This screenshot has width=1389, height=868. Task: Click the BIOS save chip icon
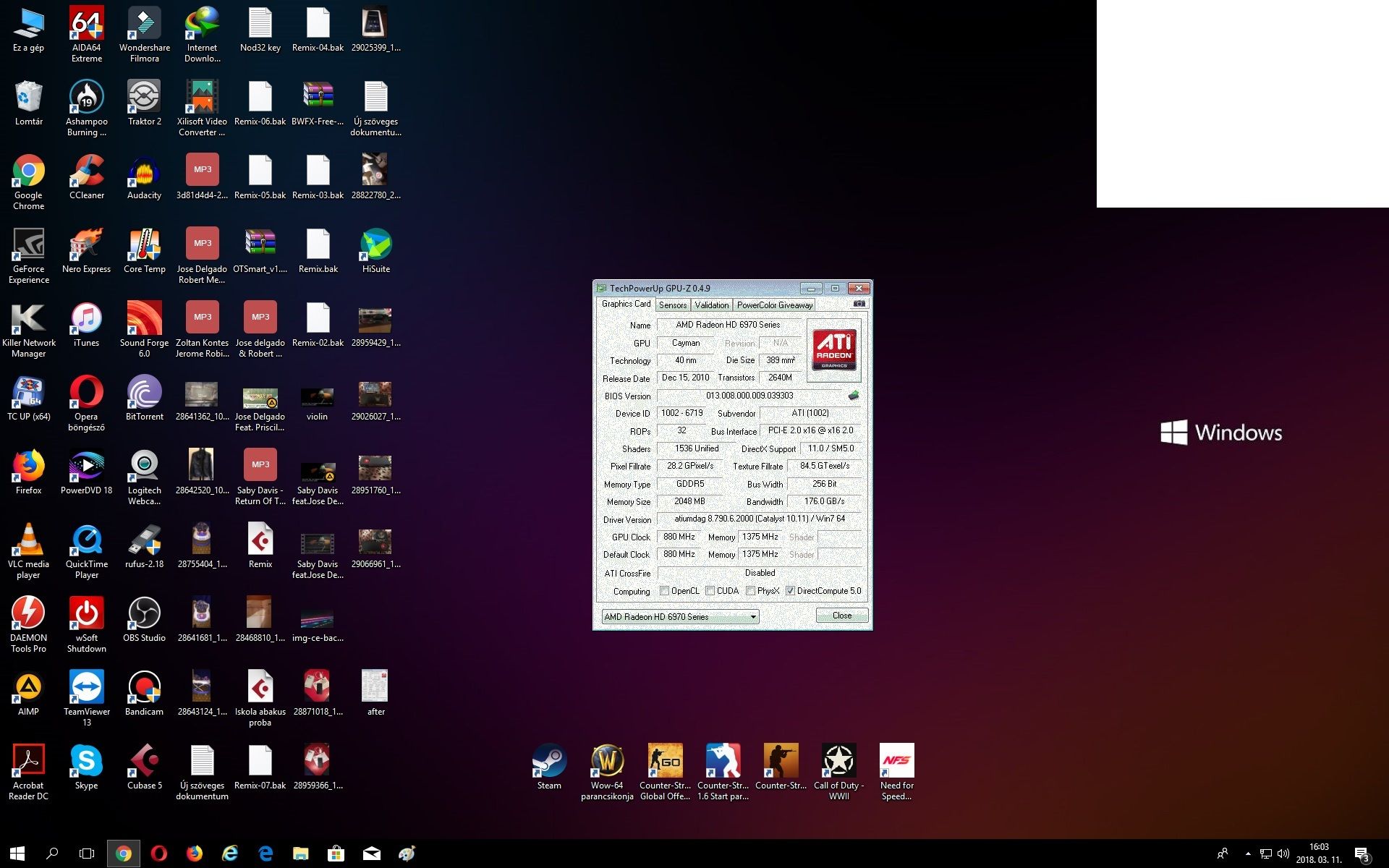(854, 396)
